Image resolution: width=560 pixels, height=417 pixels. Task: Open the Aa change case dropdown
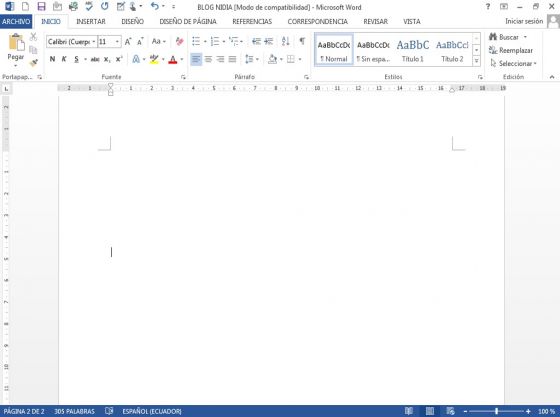point(159,41)
